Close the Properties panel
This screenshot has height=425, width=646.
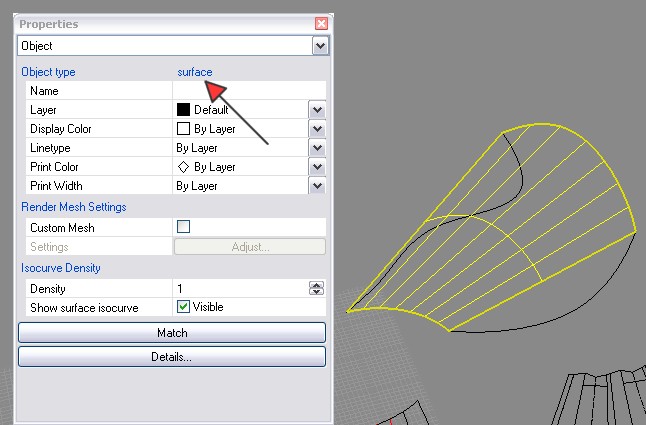(321, 23)
